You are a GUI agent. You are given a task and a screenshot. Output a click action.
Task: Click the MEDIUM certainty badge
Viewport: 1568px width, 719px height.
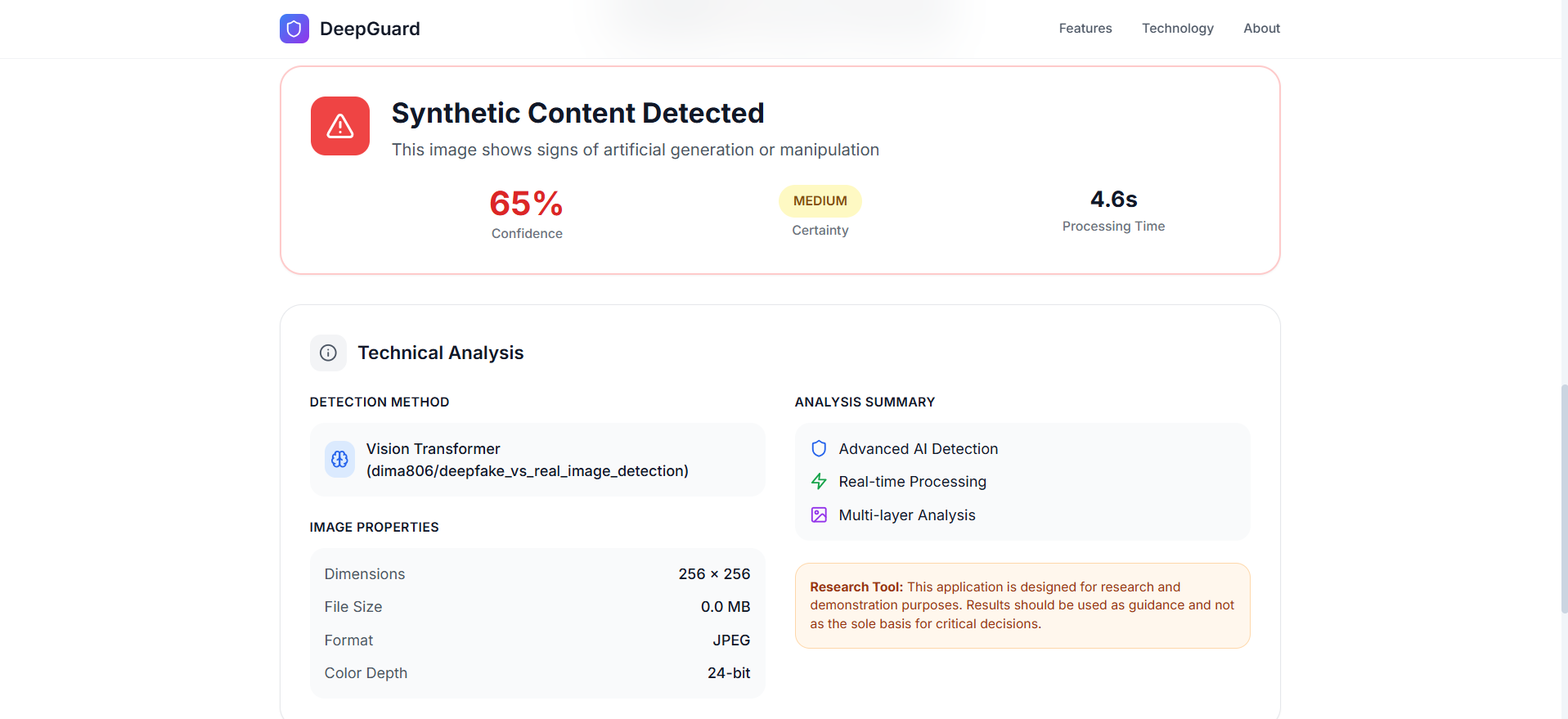[x=820, y=201]
